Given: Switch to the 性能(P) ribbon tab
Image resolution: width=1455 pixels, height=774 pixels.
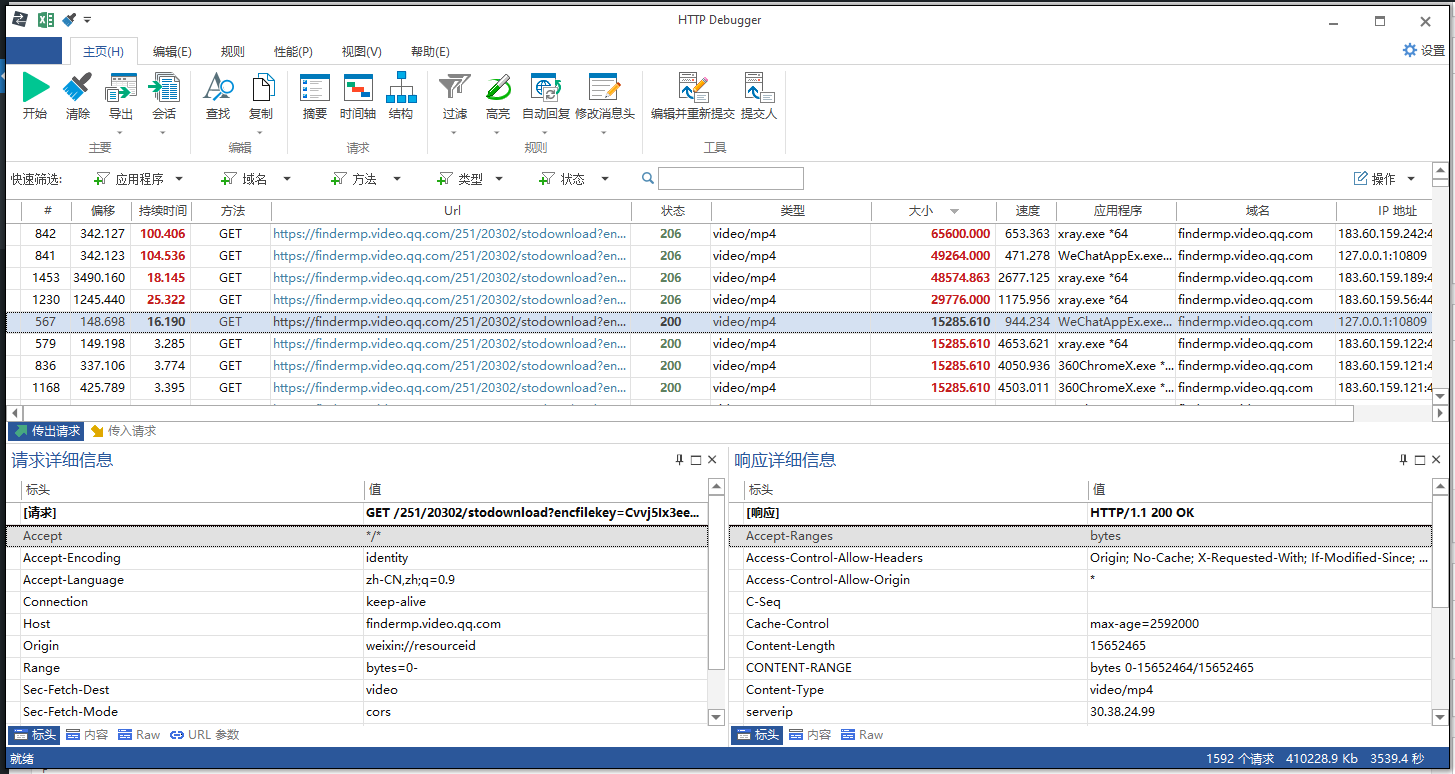Looking at the screenshot, I should pos(294,52).
